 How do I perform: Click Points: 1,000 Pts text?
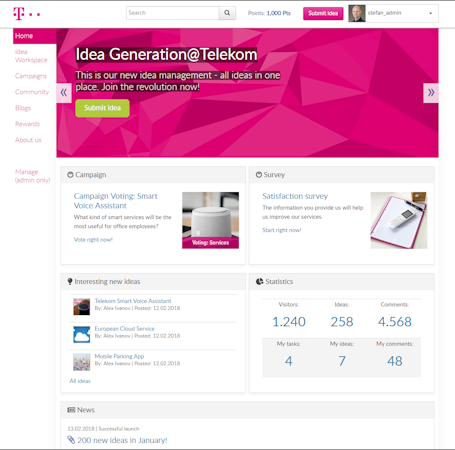[269, 13]
